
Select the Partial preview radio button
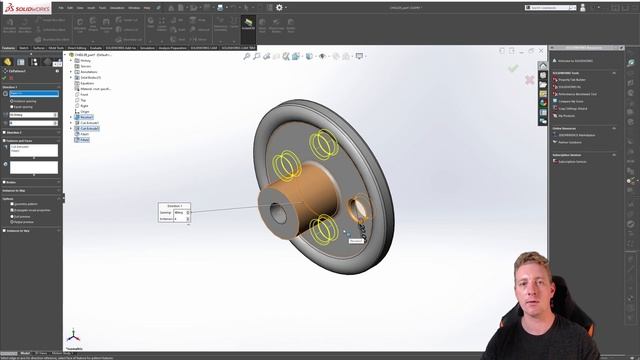[x=12, y=222]
